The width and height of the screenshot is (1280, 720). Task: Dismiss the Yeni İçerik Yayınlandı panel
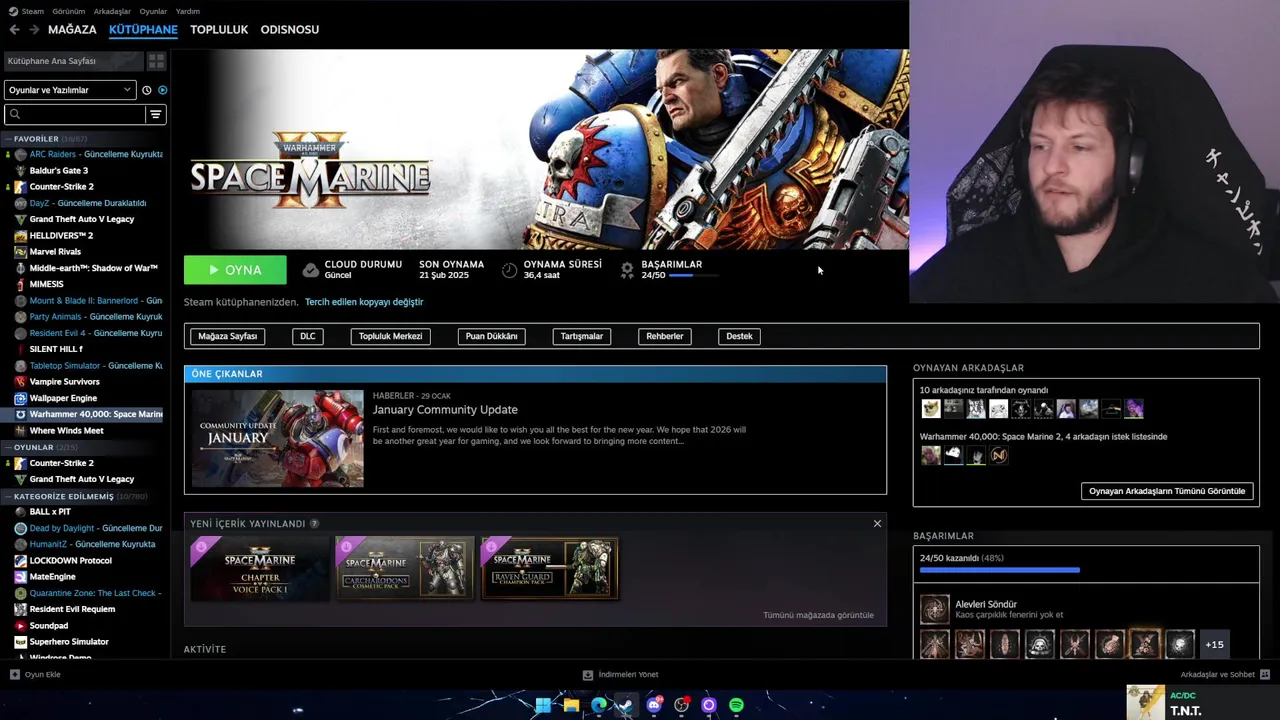click(x=877, y=523)
